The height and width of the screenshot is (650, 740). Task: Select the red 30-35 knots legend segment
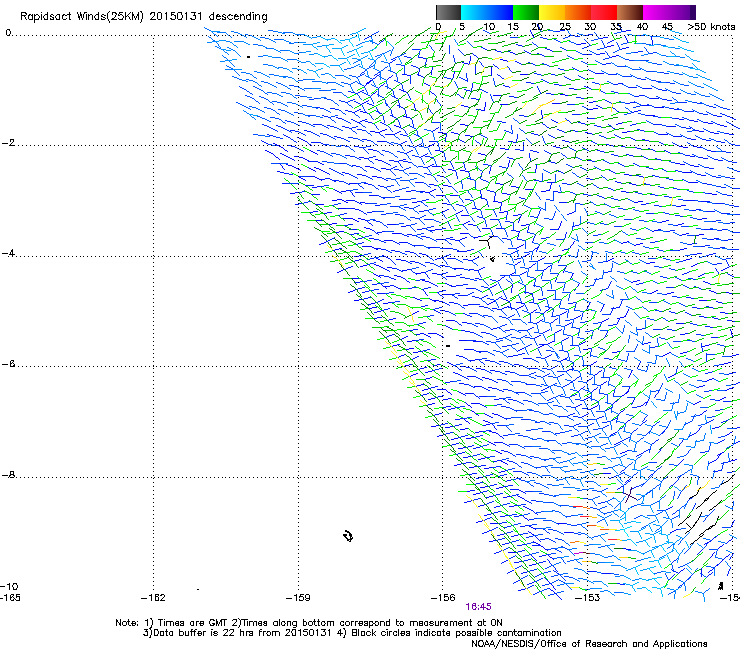coord(604,12)
